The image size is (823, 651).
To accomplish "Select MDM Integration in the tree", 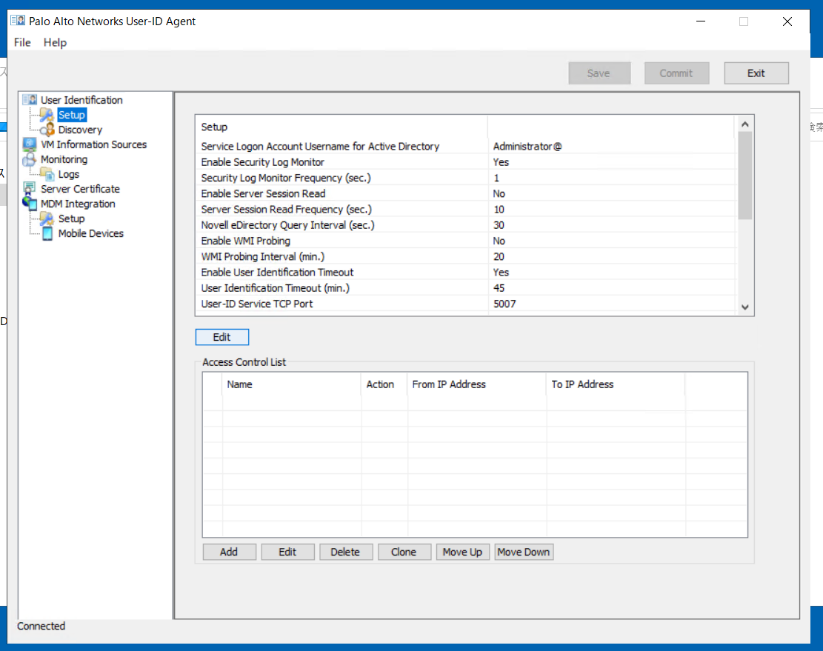I will tap(78, 203).
